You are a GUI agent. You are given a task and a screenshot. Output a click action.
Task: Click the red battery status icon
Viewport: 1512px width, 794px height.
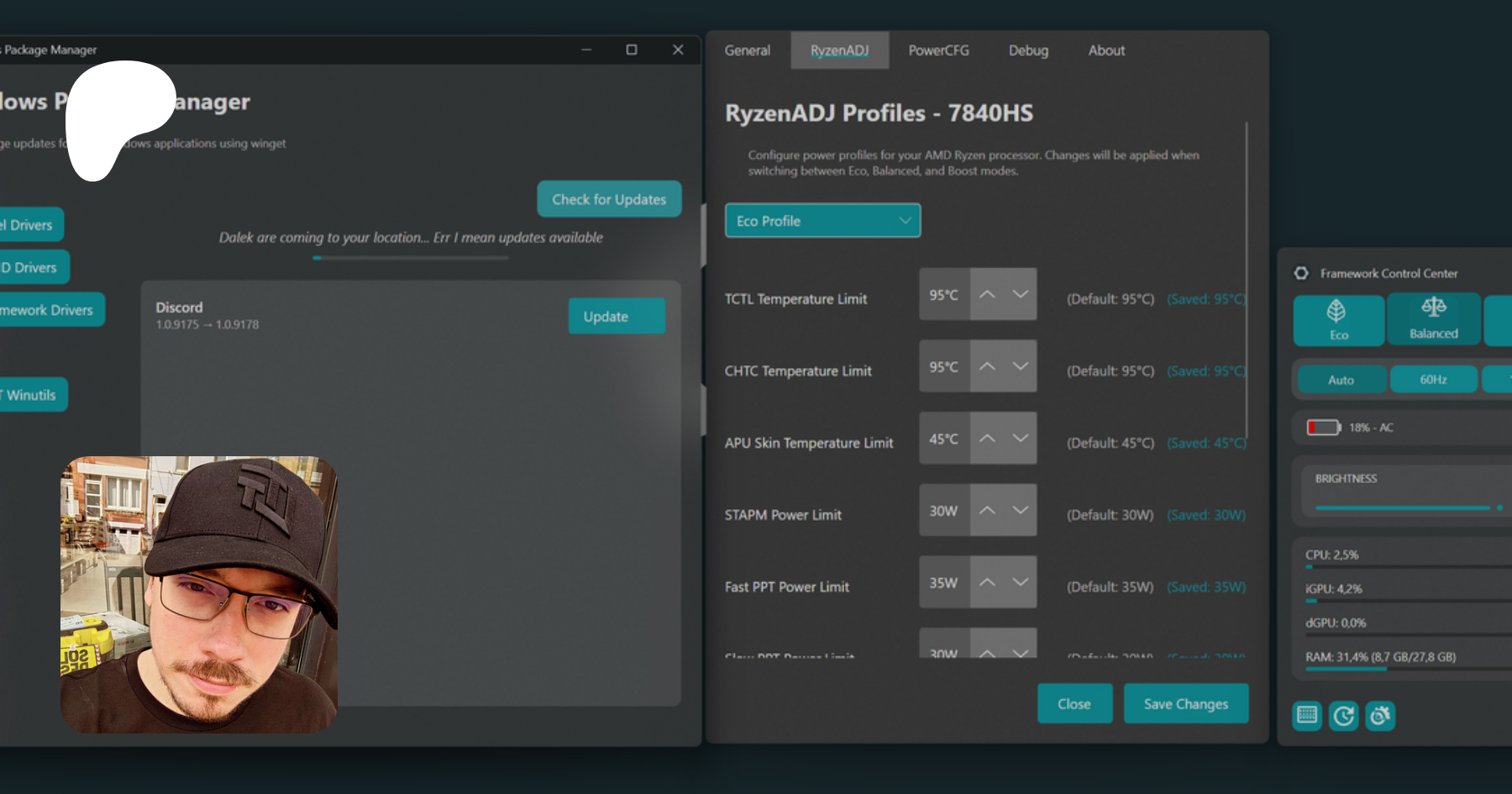tap(1323, 428)
